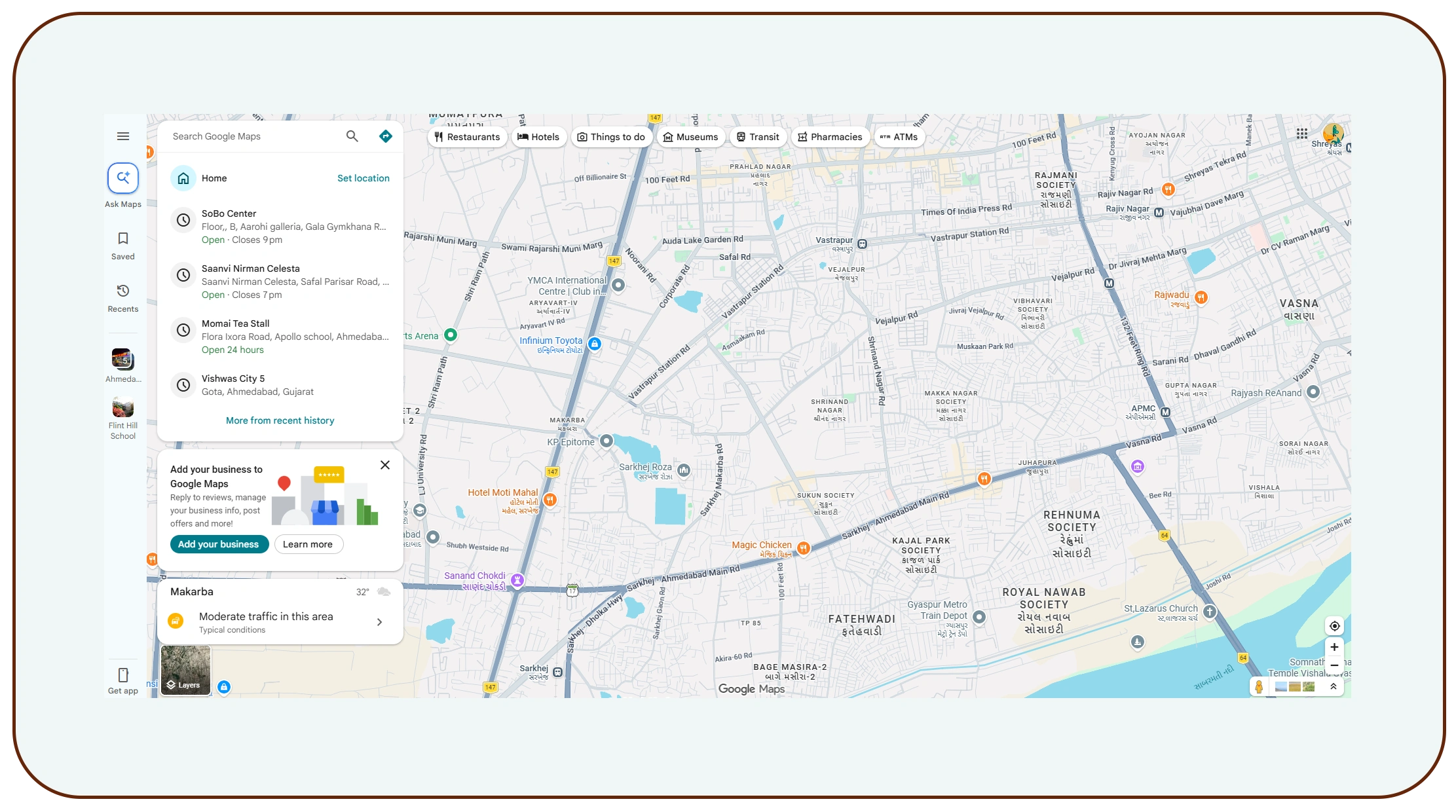Open Flint Hill School recent item
This screenshot has width=1456, height=812.
tap(123, 418)
